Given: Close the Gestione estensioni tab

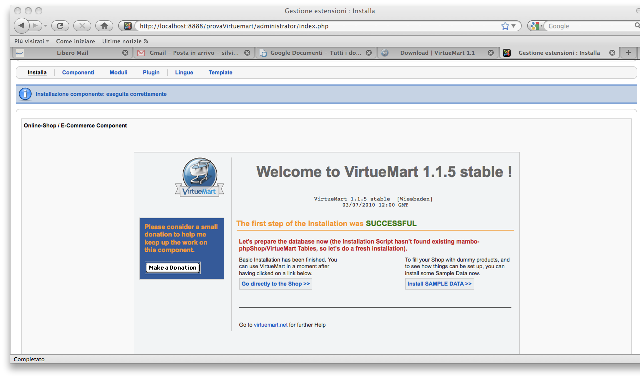Looking at the screenshot, I should pos(612,53).
